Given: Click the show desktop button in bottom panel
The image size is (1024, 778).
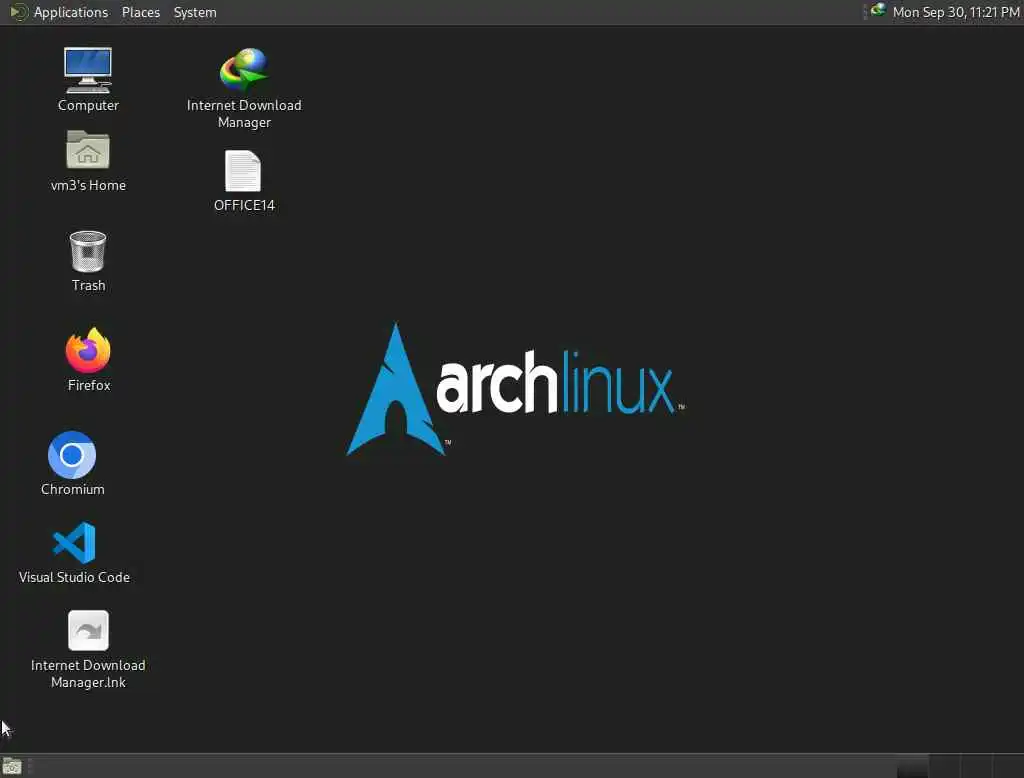Looking at the screenshot, I should pyautogui.click(x=12, y=766).
